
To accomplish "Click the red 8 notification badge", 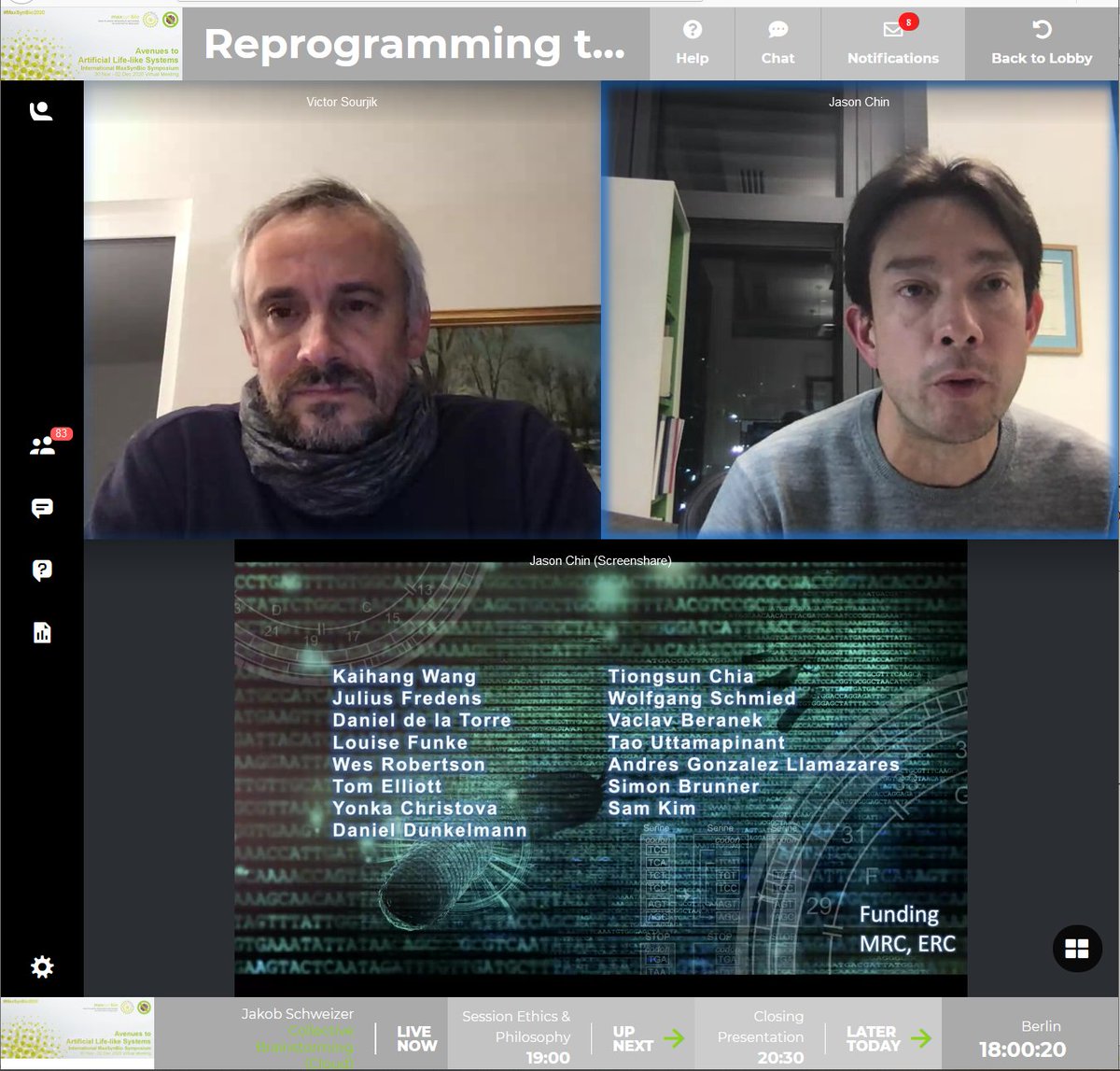I will tap(908, 21).
